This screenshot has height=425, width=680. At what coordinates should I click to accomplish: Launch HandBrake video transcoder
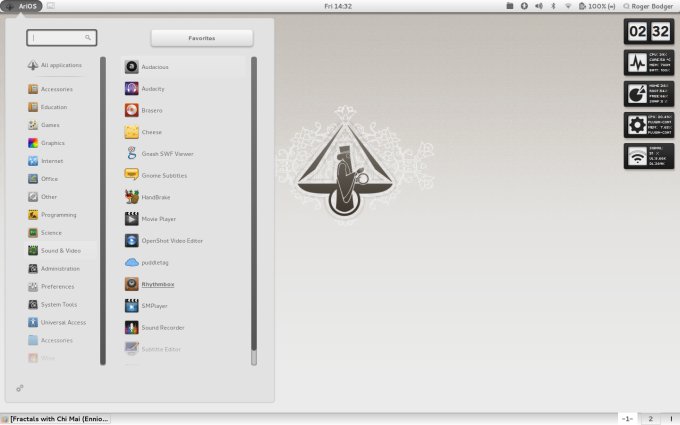pos(155,197)
